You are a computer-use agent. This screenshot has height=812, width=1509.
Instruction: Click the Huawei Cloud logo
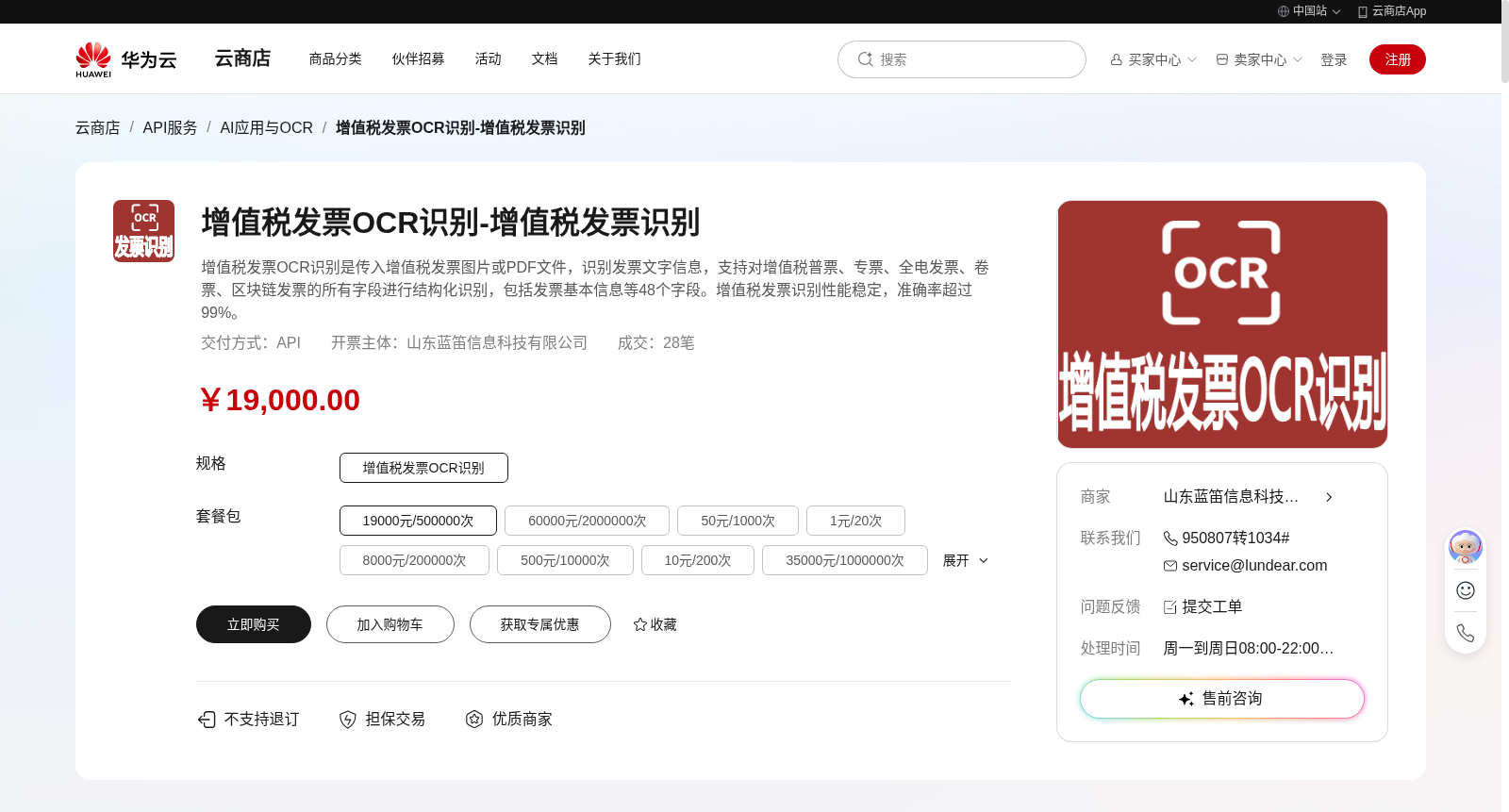(126, 59)
